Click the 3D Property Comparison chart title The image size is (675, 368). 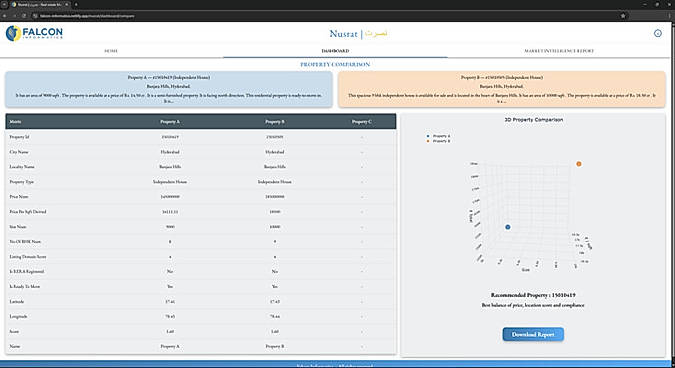tap(533, 120)
